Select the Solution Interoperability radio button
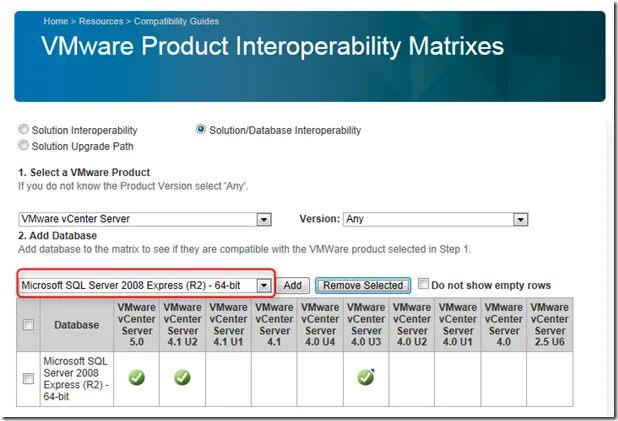This screenshot has height=421, width=618. tap(24, 129)
